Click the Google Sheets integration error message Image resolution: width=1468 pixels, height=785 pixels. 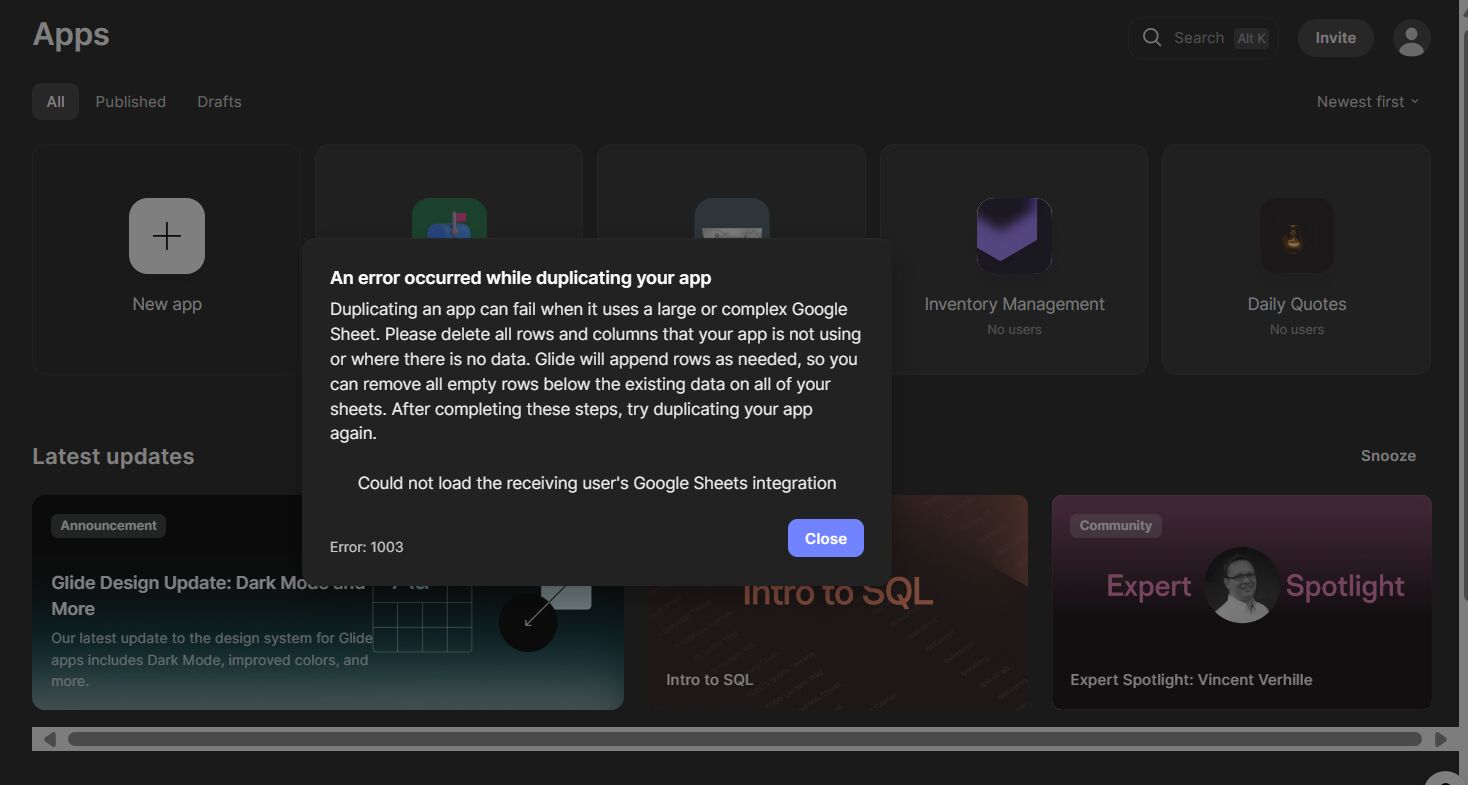pos(597,483)
